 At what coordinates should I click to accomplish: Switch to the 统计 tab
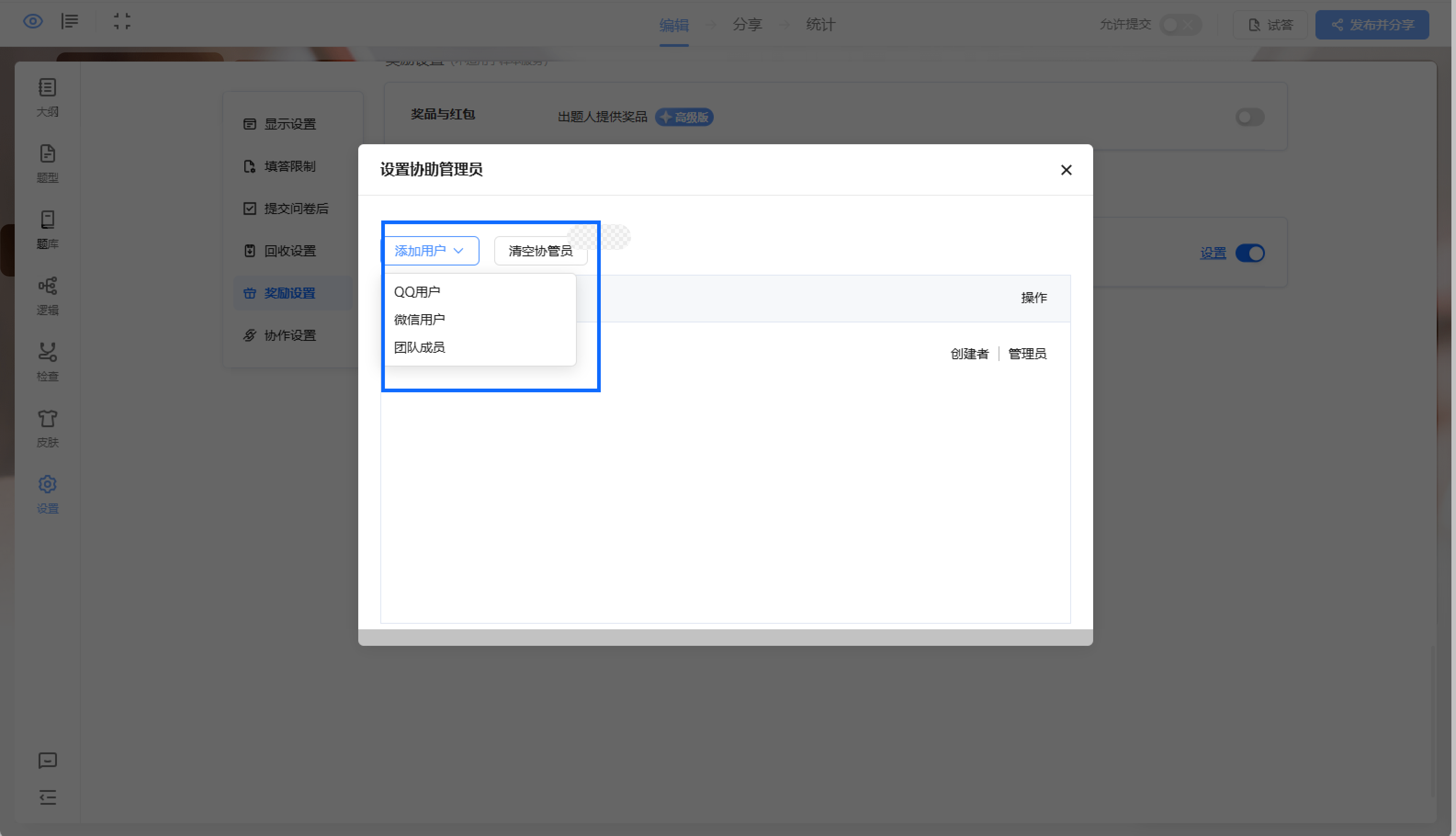820,25
